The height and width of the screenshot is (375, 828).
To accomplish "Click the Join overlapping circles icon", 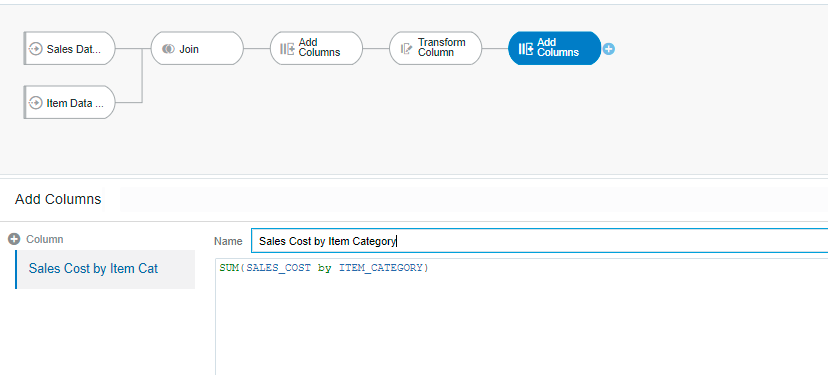I will [168, 49].
